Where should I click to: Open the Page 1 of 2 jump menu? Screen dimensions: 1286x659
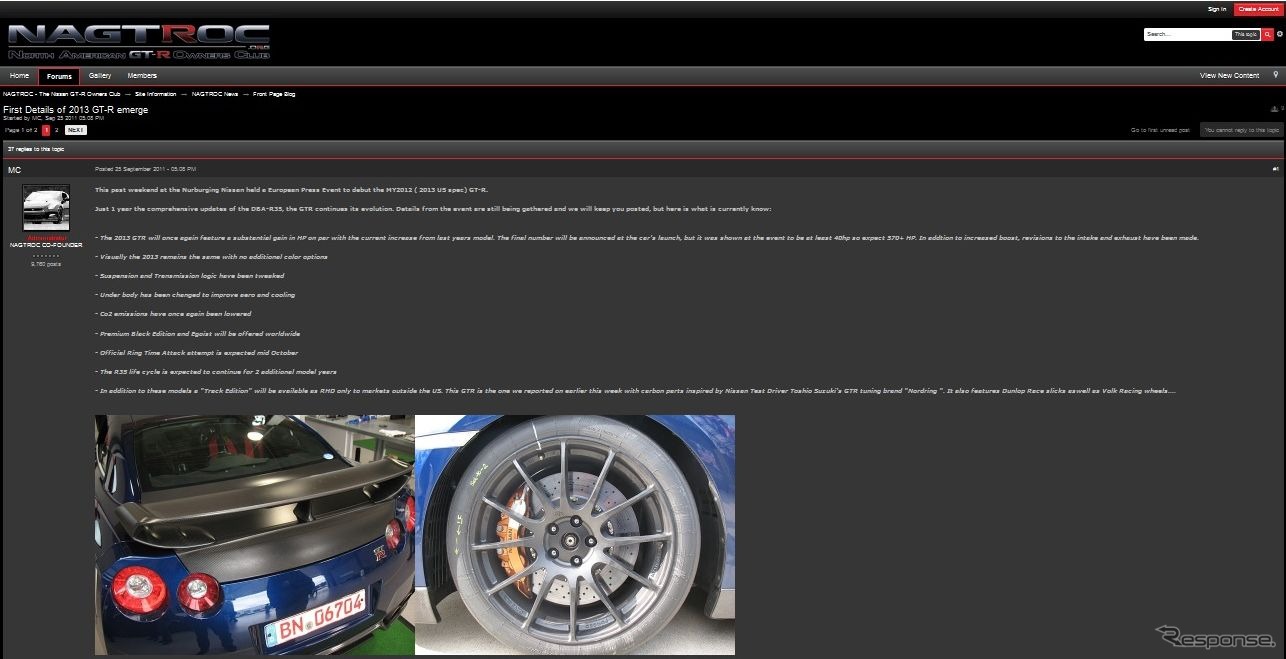(x=21, y=130)
